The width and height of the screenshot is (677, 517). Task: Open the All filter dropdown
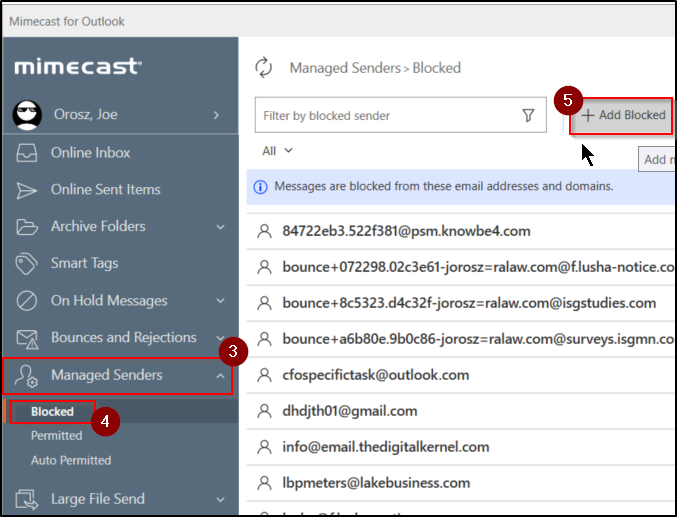point(277,151)
